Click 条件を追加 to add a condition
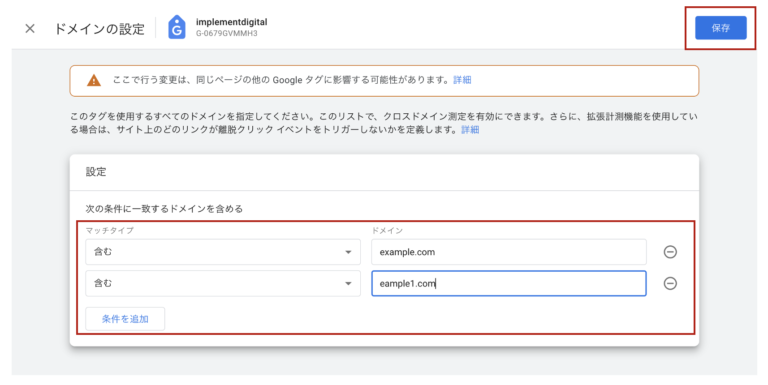 (125, 319)
